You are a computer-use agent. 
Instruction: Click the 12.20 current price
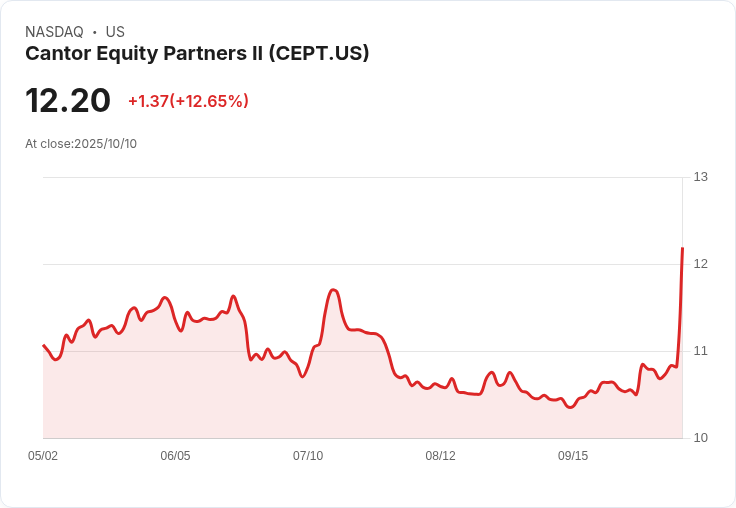click(x=68, y=101)
